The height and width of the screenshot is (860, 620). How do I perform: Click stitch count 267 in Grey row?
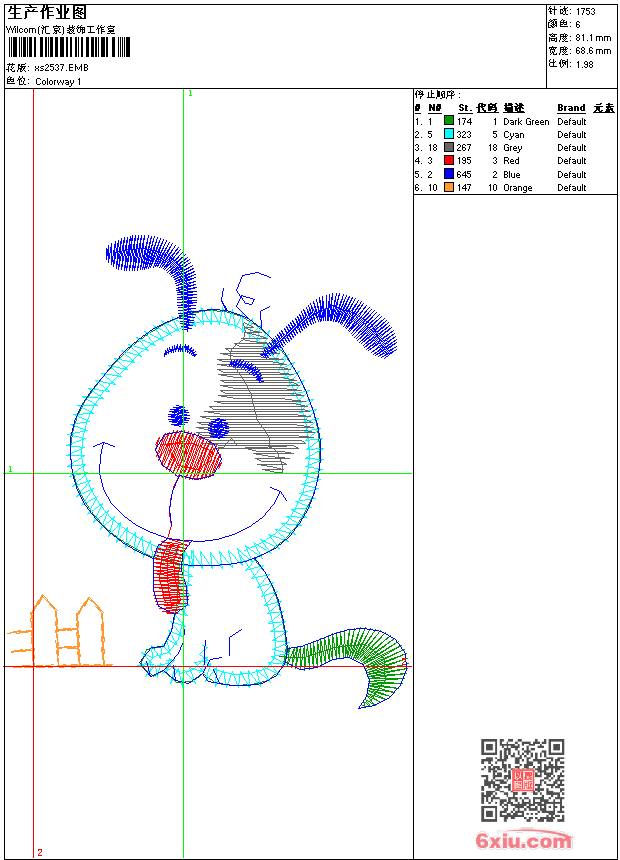[464, 148]
